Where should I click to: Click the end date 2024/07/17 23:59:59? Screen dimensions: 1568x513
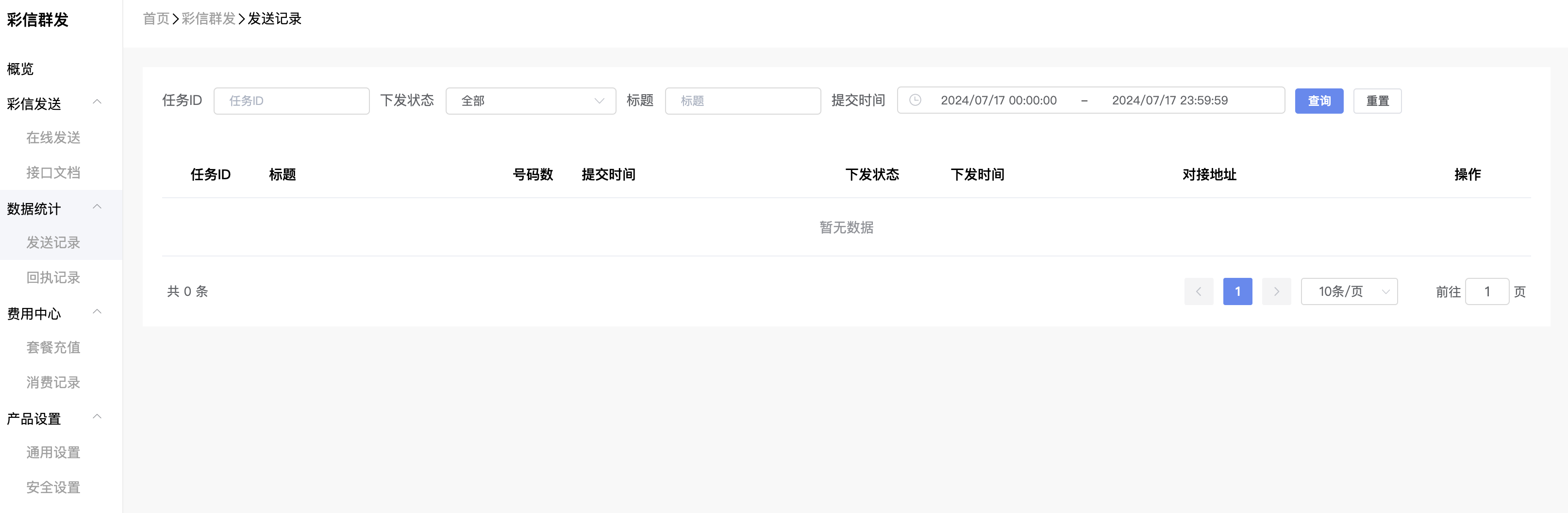click(x=1169, y=101)
